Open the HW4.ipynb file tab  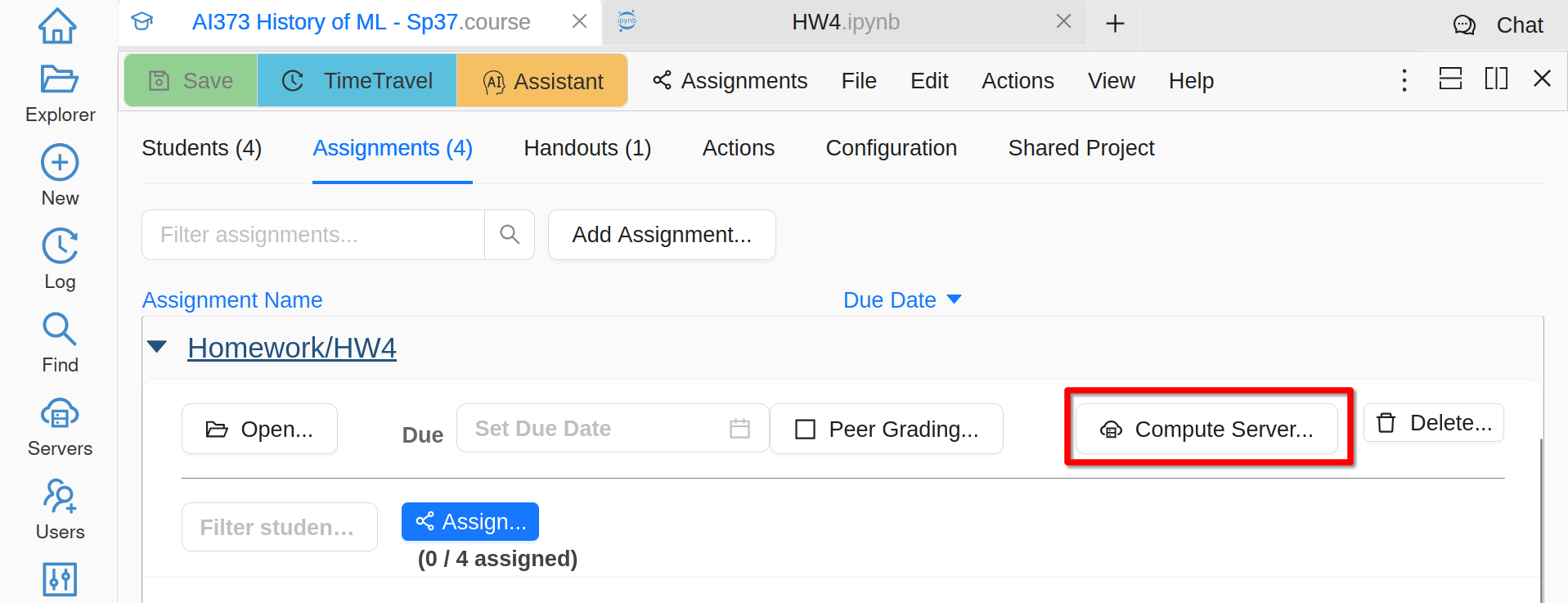[845, 22]
